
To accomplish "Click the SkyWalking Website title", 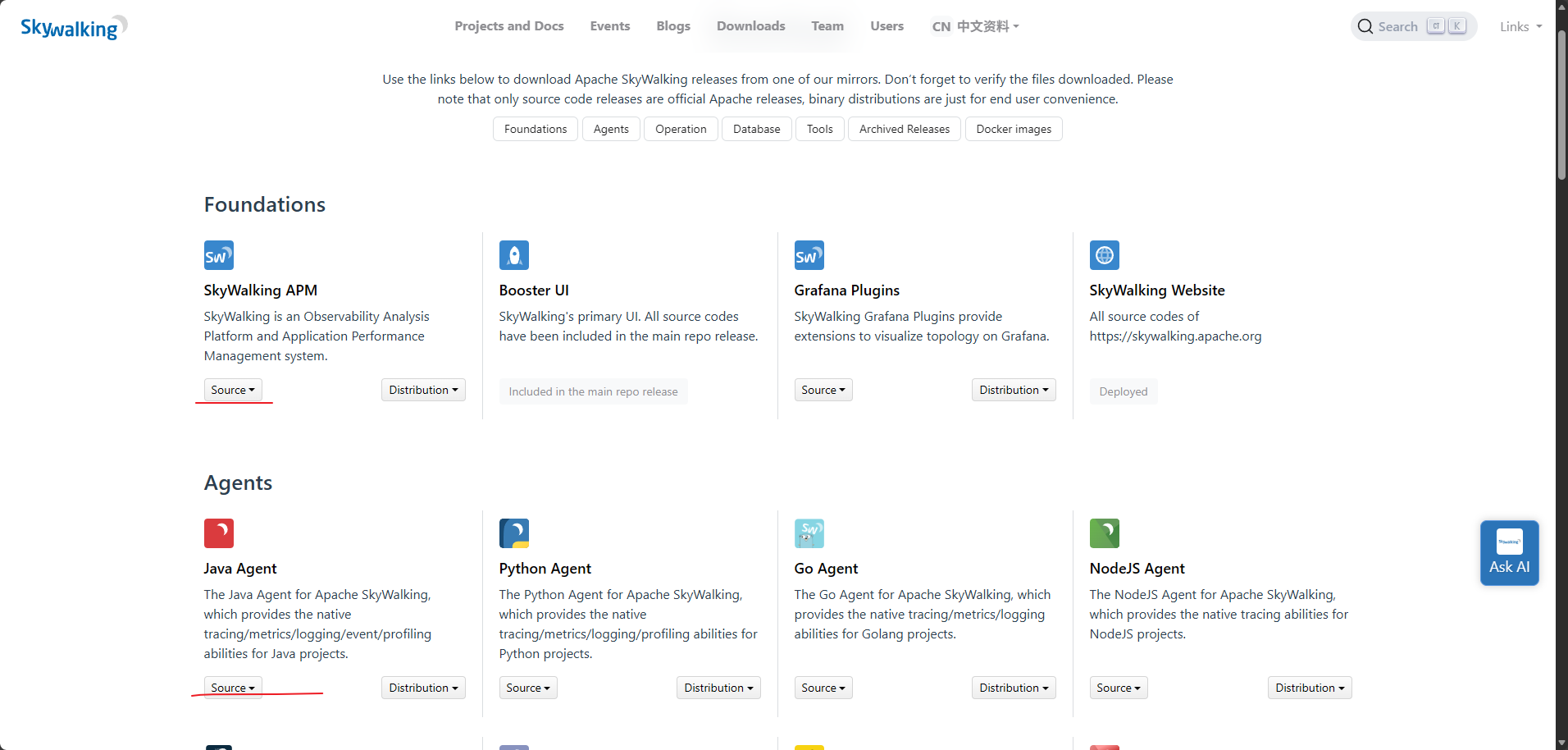I will [1157, 290].
